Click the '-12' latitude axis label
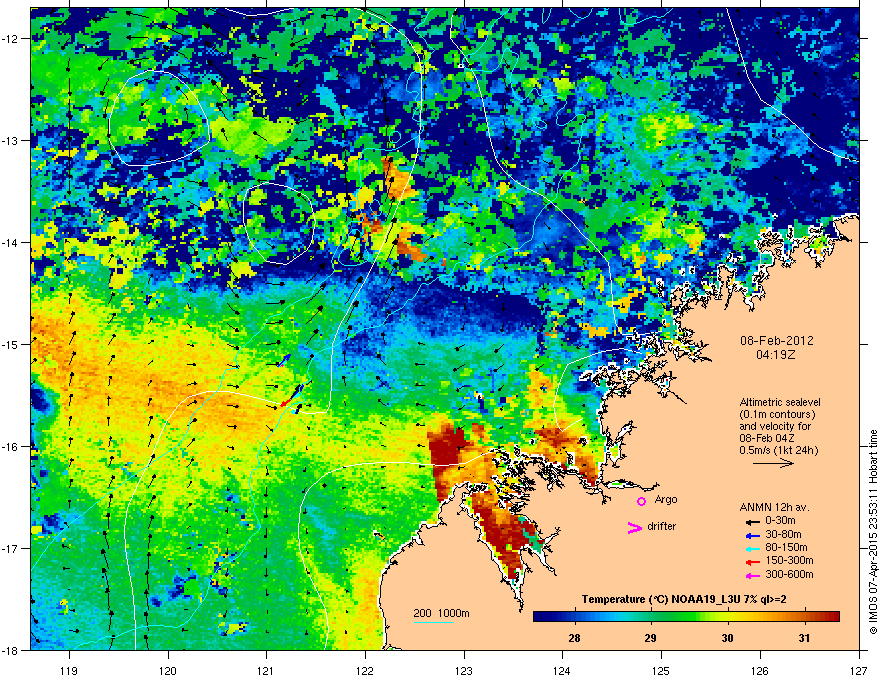880x680 pixels. click(10, 38)
